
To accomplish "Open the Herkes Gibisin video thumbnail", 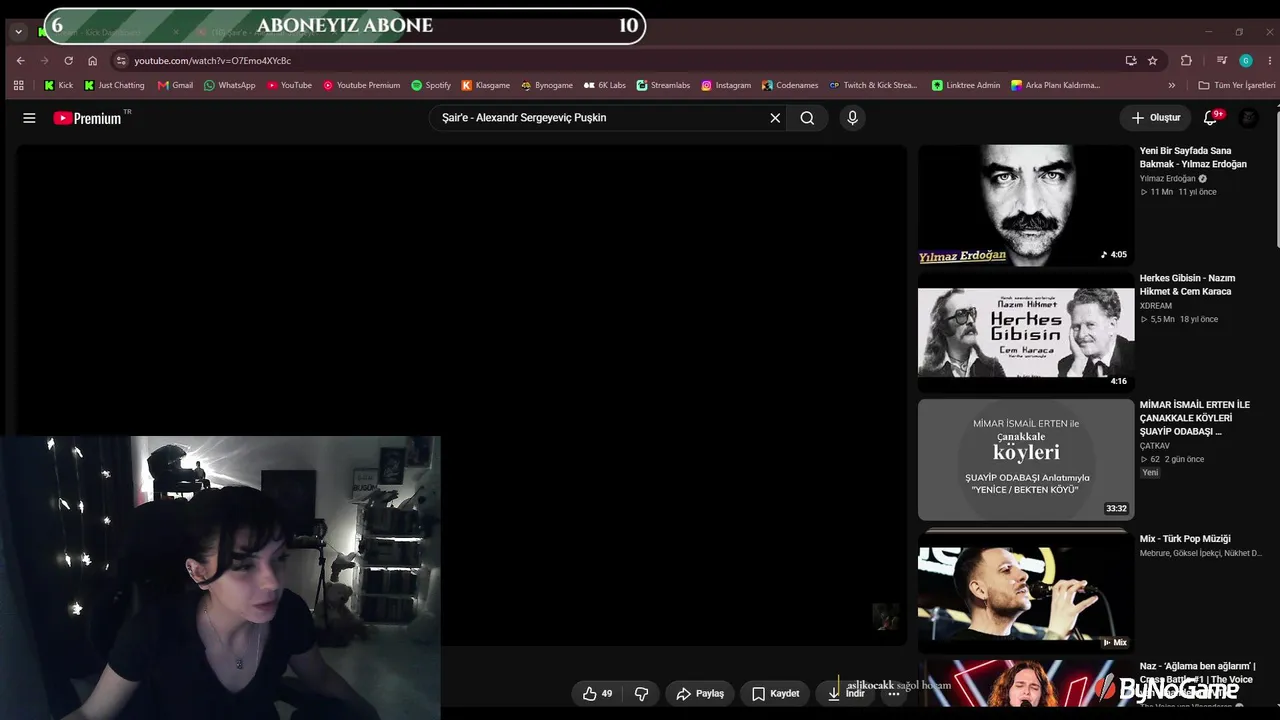I will point(1026,332).
